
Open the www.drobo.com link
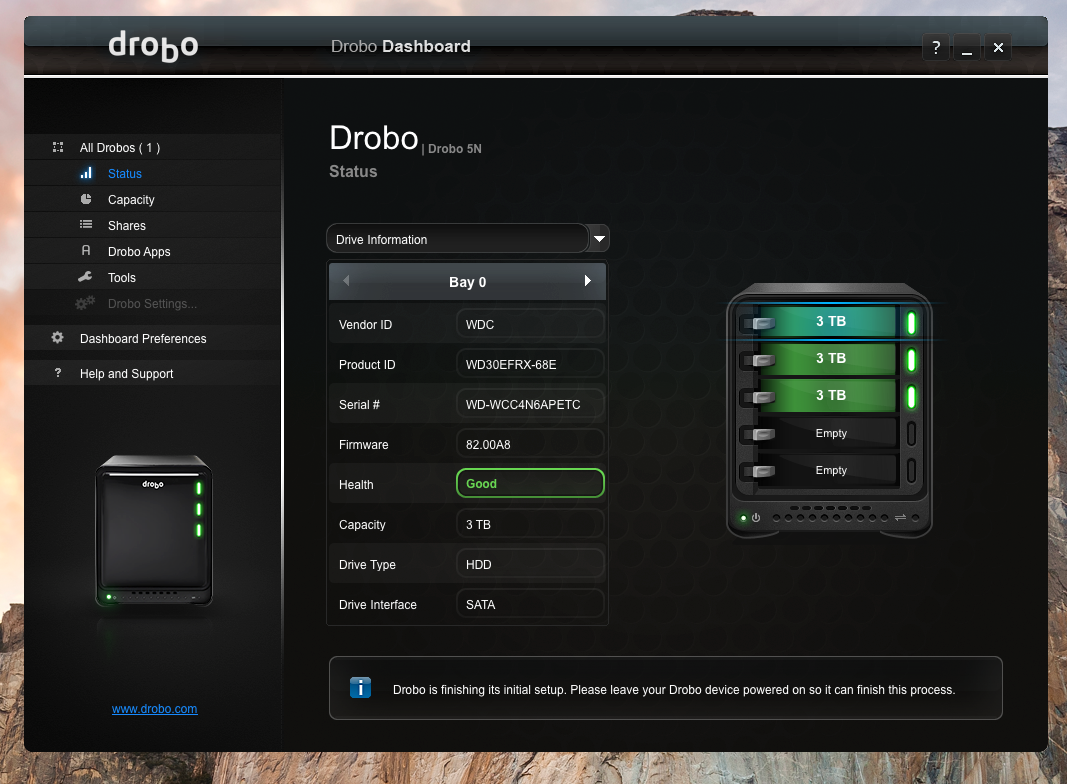coord(154,709)
